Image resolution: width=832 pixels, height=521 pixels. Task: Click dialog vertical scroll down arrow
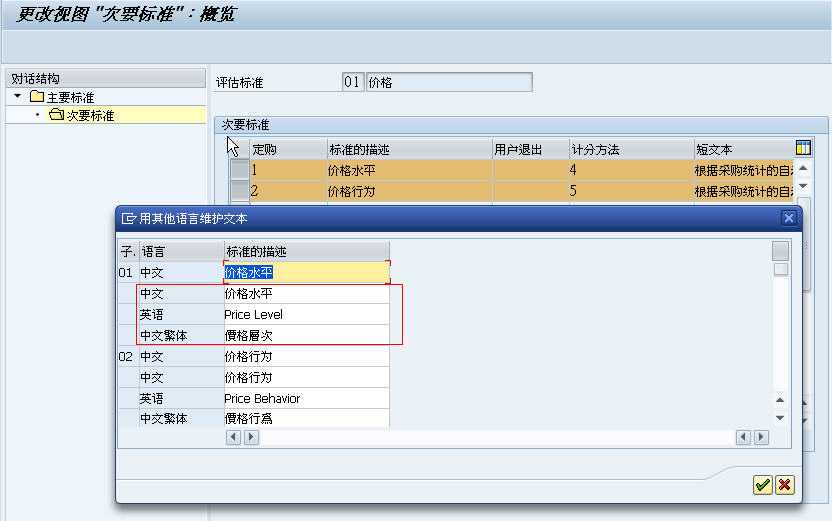779,418
